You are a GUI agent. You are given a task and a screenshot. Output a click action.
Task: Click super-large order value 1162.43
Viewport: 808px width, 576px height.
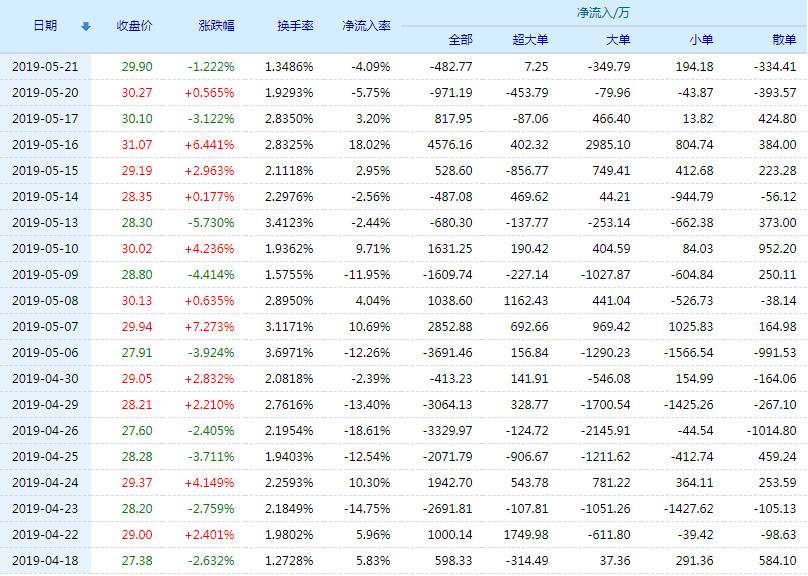tap(526, 300)
